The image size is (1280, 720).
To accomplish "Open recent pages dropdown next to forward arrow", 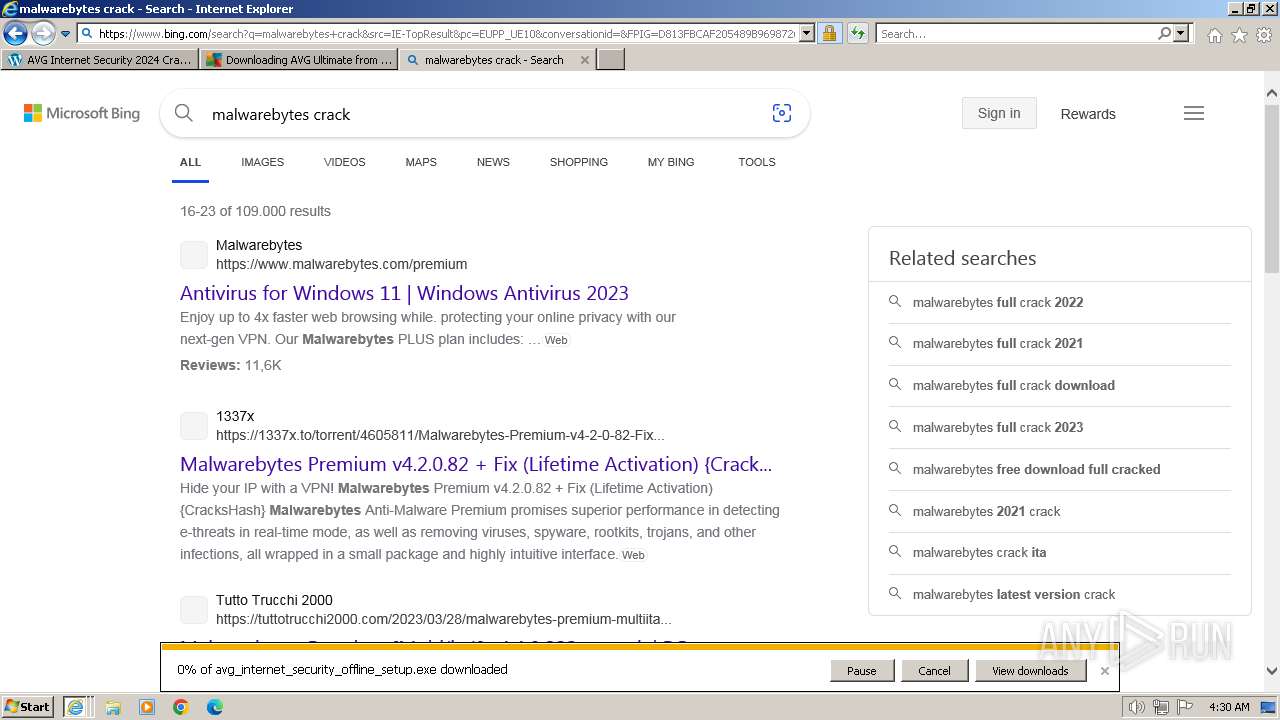I will [x=65, y=34].
